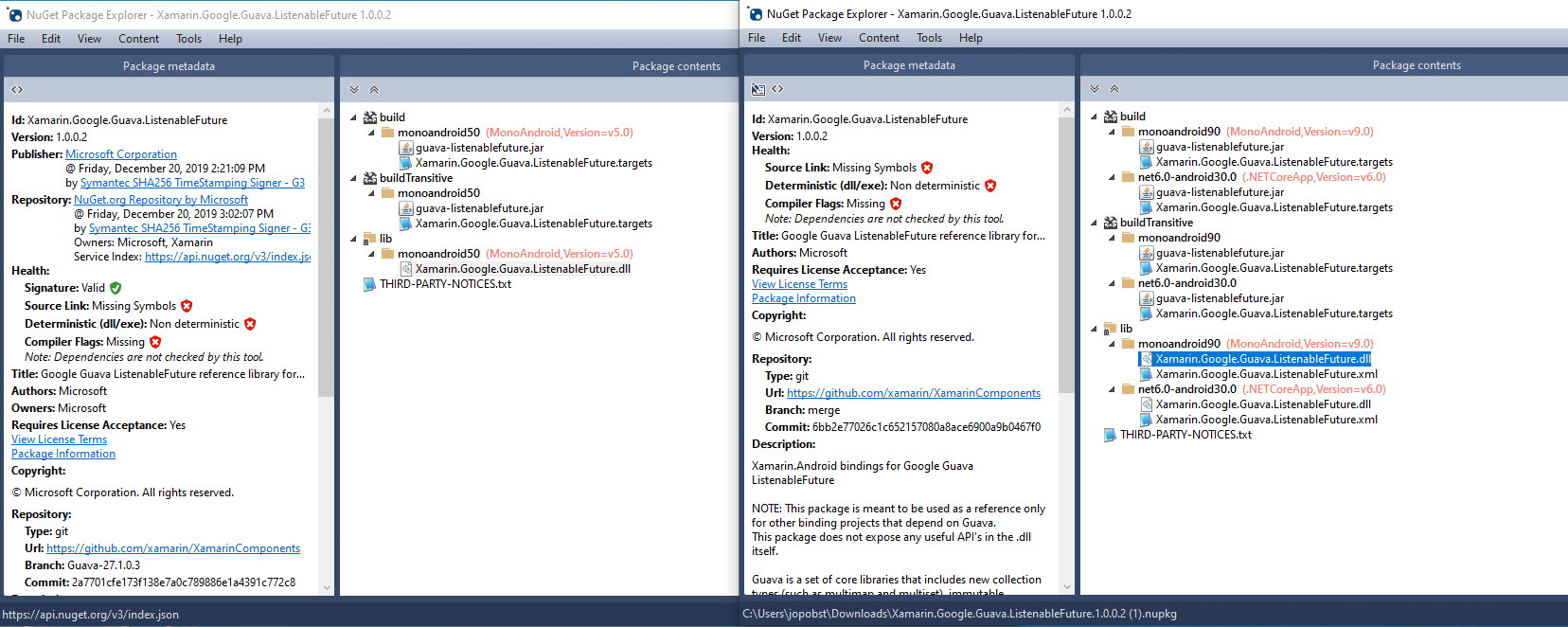Select ListenableFuture.dll under lib net6.0-android30.0 in right window
The image size is (1568, 627).
[1263, 404]
